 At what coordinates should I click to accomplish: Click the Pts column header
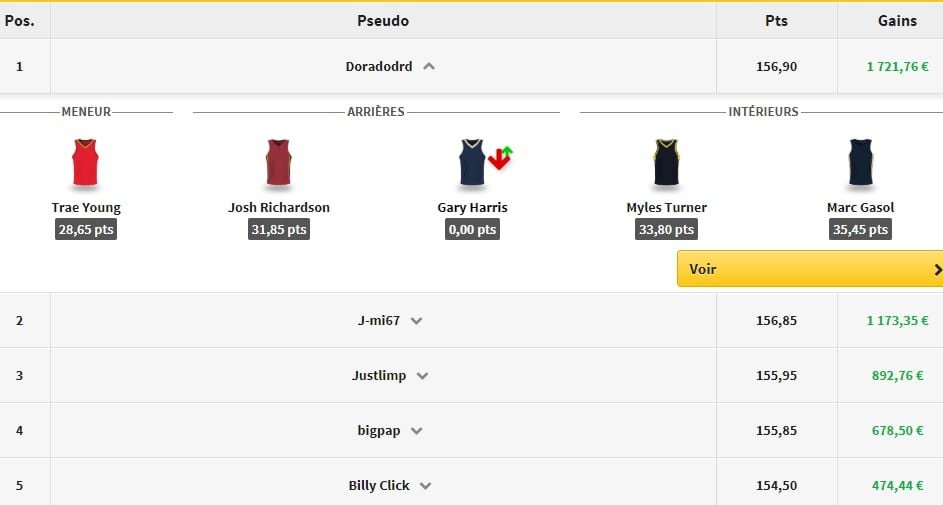point(776,20)
